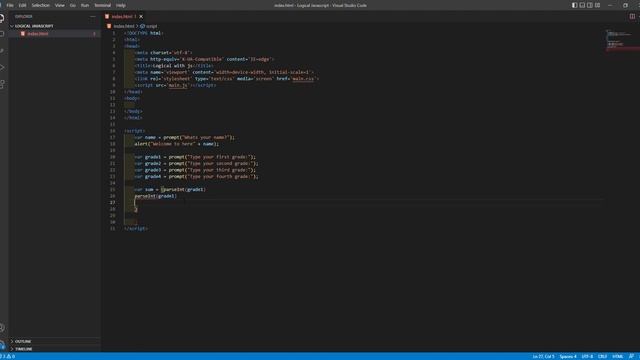Click Spaces: 4 indentation status item
The height and width of the screenshot is (360, 640).
pyautogui.click(x=568, y=356)
